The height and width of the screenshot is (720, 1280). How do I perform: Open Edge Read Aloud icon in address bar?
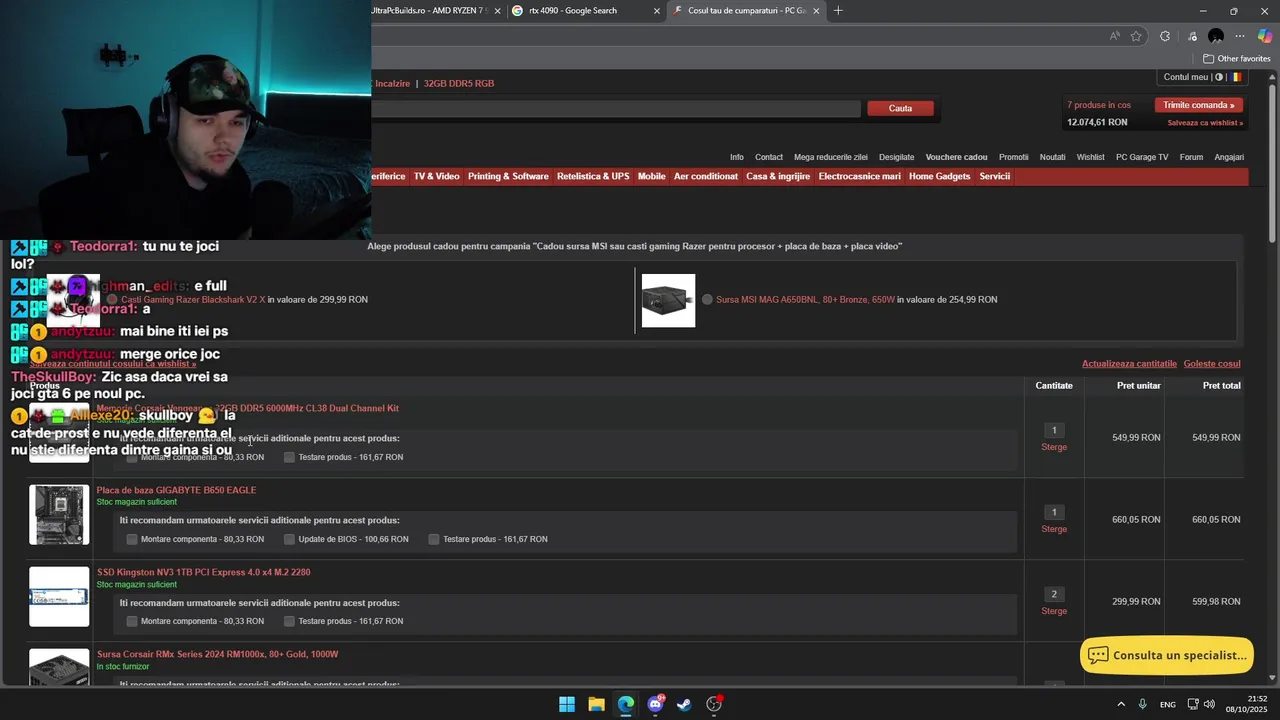tap(1114, 36)
